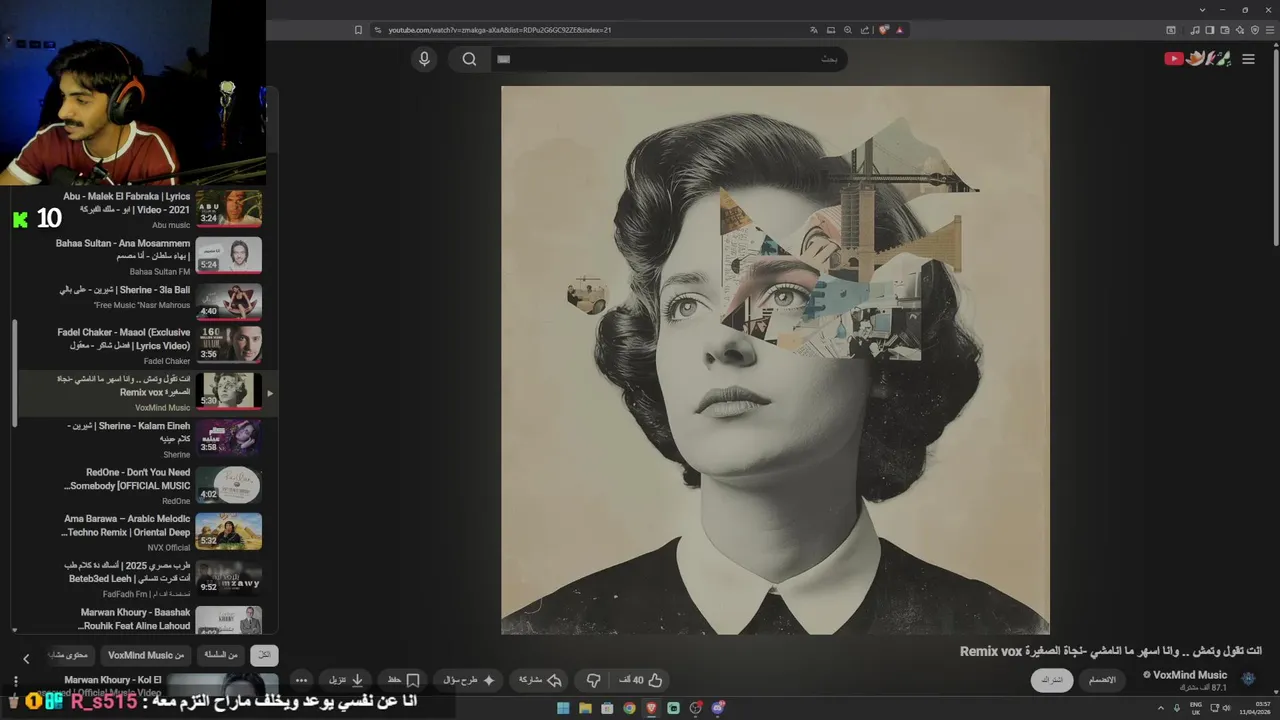Screen dimensions: 1280x720
Task: Click the 'Bahaa Sultan FM' channel name
Action: 159,272
